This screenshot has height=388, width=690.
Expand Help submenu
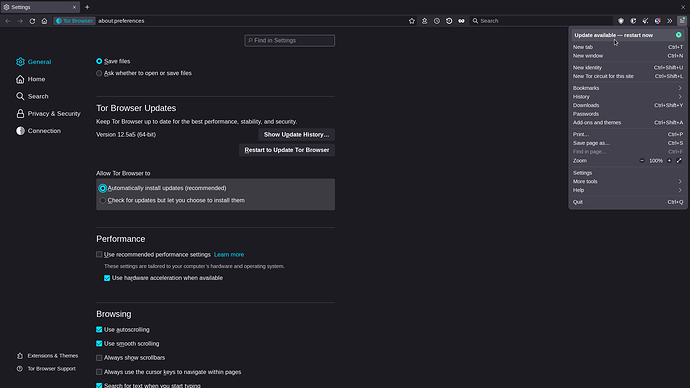[628, 190]
